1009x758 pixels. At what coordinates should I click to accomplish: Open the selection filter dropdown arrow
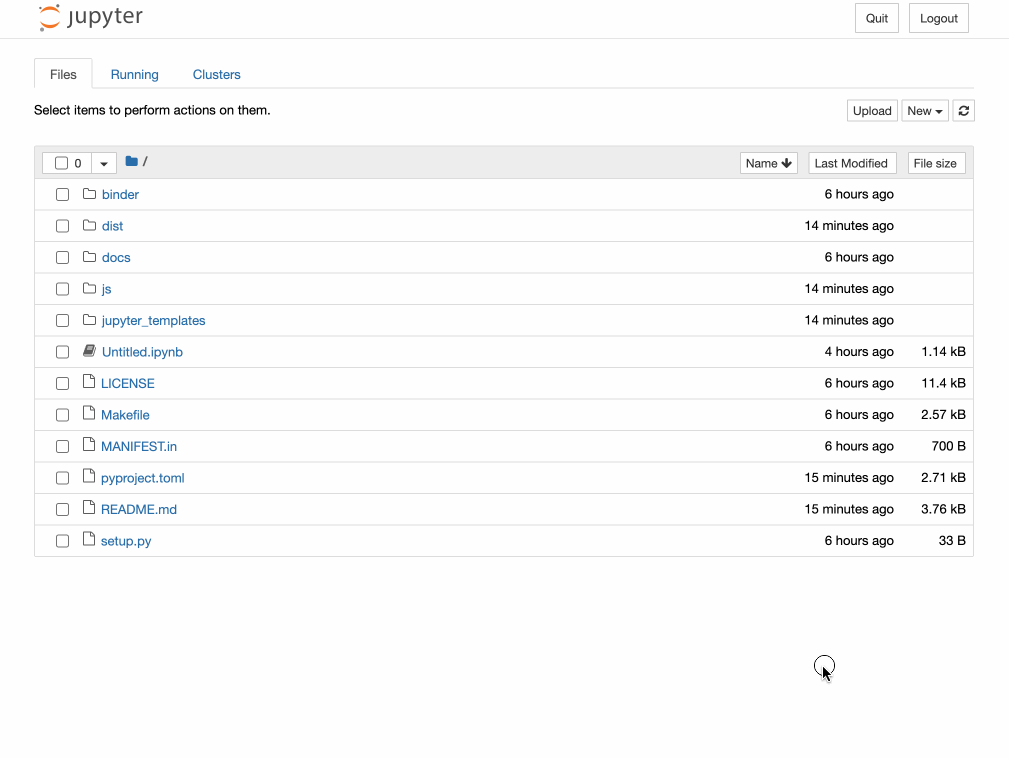104,162
